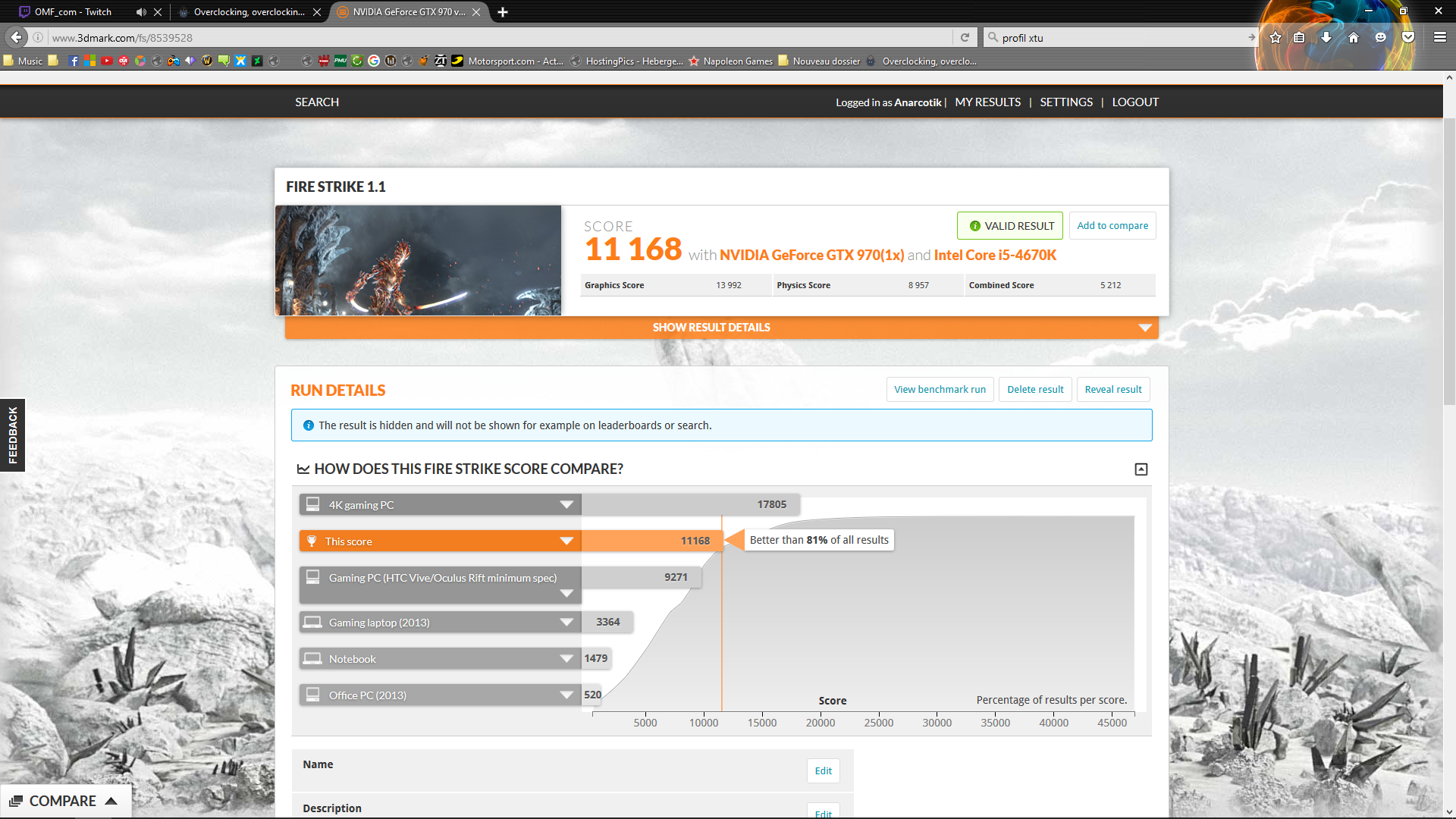The width and height of the screenshot is (1456, 819).
Task: Open the Music bookmarks folder
Action: (23, 61)
